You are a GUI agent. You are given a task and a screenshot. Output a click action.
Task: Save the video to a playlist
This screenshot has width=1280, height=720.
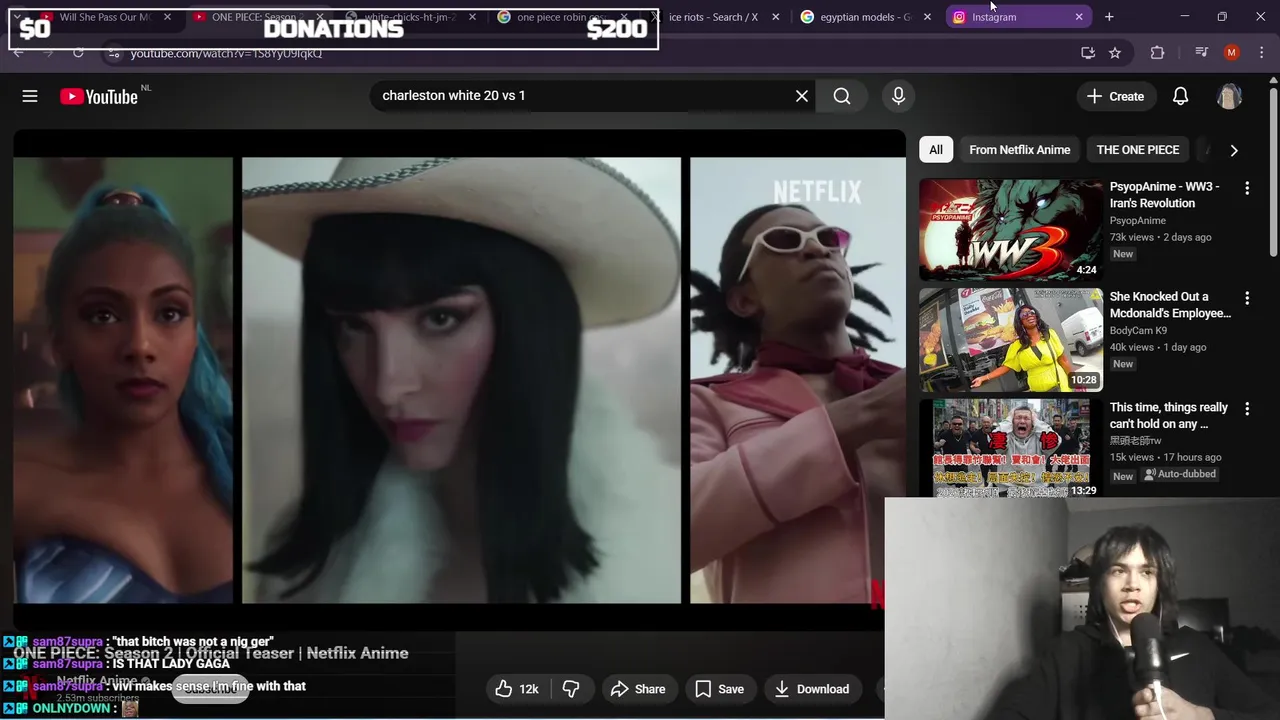click(x=719, y=689)
